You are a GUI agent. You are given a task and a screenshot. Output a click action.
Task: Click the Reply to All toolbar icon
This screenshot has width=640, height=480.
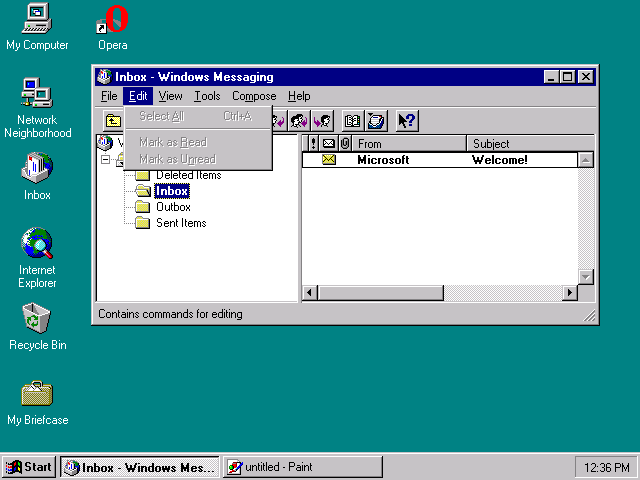click(299, 121)
